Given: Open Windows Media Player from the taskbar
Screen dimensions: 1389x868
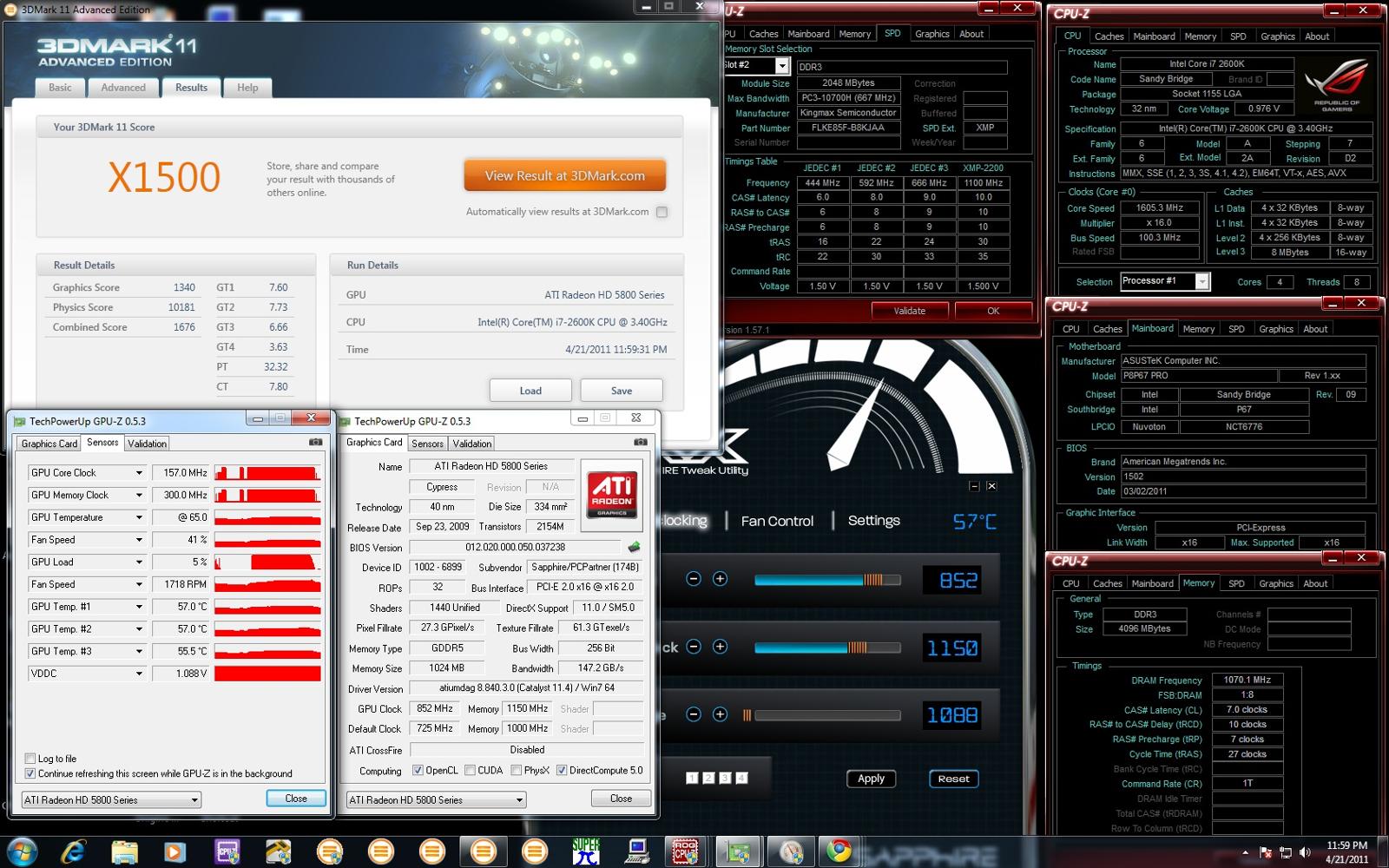Looking at the screenshot, I should click(174, 852).
